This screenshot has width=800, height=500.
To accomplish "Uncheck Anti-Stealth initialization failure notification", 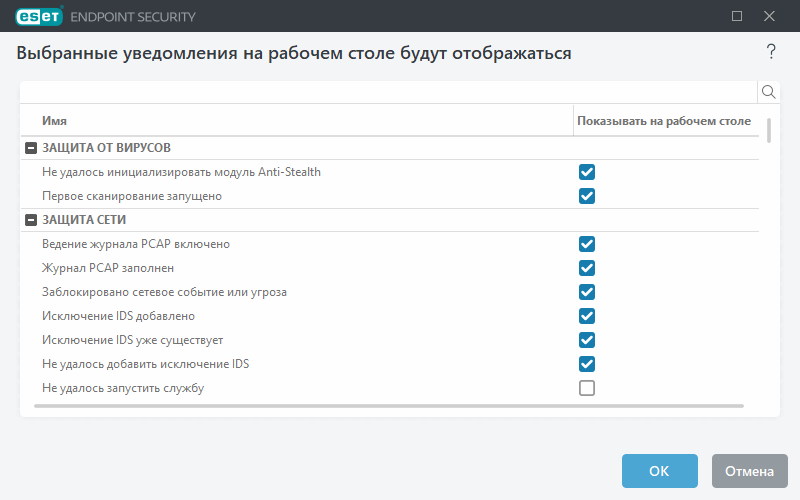I will click(587, 172).
